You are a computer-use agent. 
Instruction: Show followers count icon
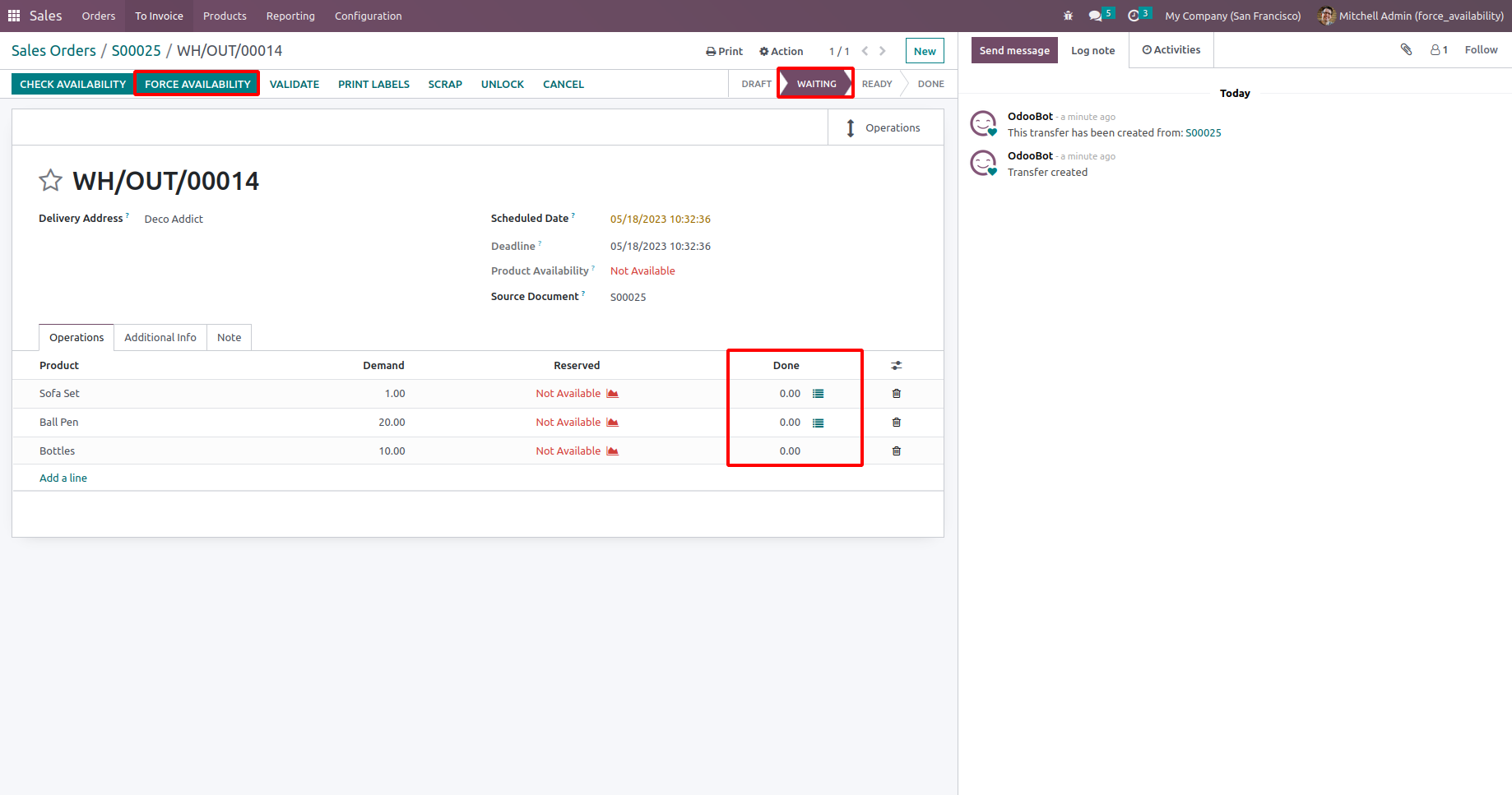click(1439, 49)
